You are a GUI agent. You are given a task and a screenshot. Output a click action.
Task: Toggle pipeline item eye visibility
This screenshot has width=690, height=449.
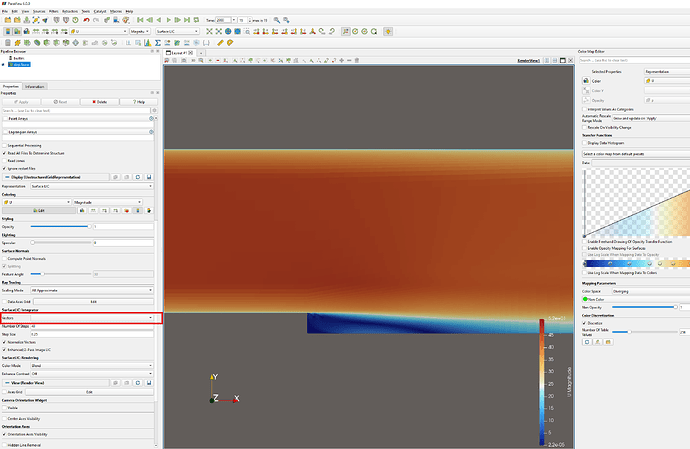click(3, 65)
